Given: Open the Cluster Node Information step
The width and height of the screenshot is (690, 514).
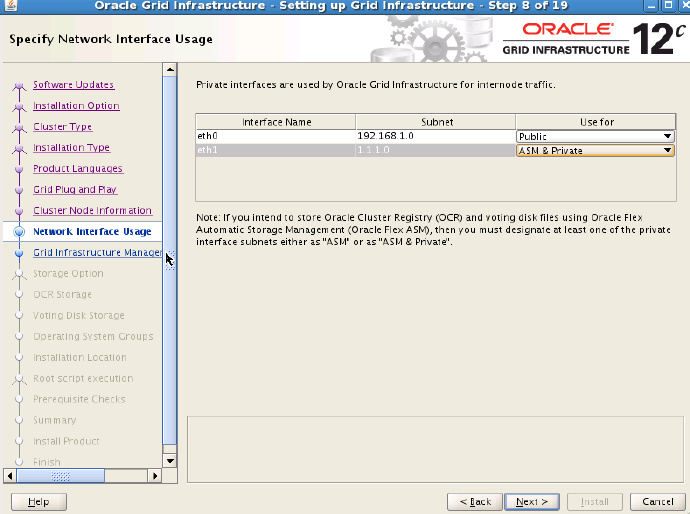Looking at the screenshot, I should pos(92,210).
